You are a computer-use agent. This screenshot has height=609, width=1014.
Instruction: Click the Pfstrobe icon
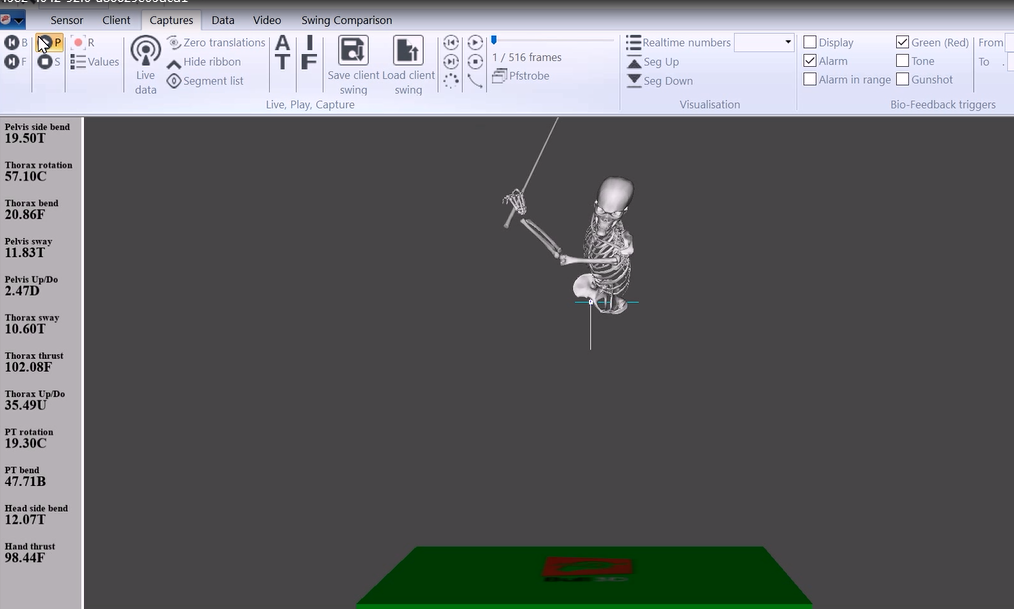tap(500, 76)
